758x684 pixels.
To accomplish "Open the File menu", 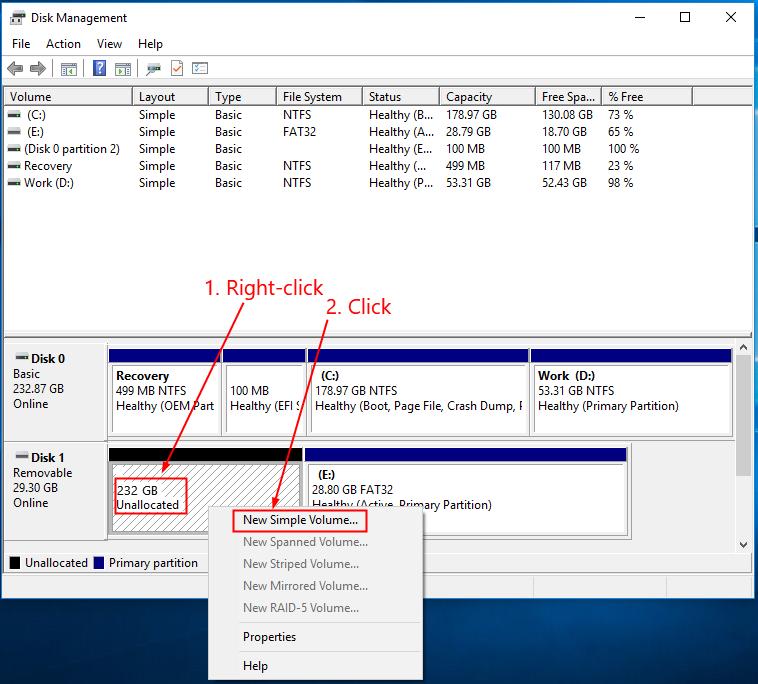I will (x=21, y=44).
